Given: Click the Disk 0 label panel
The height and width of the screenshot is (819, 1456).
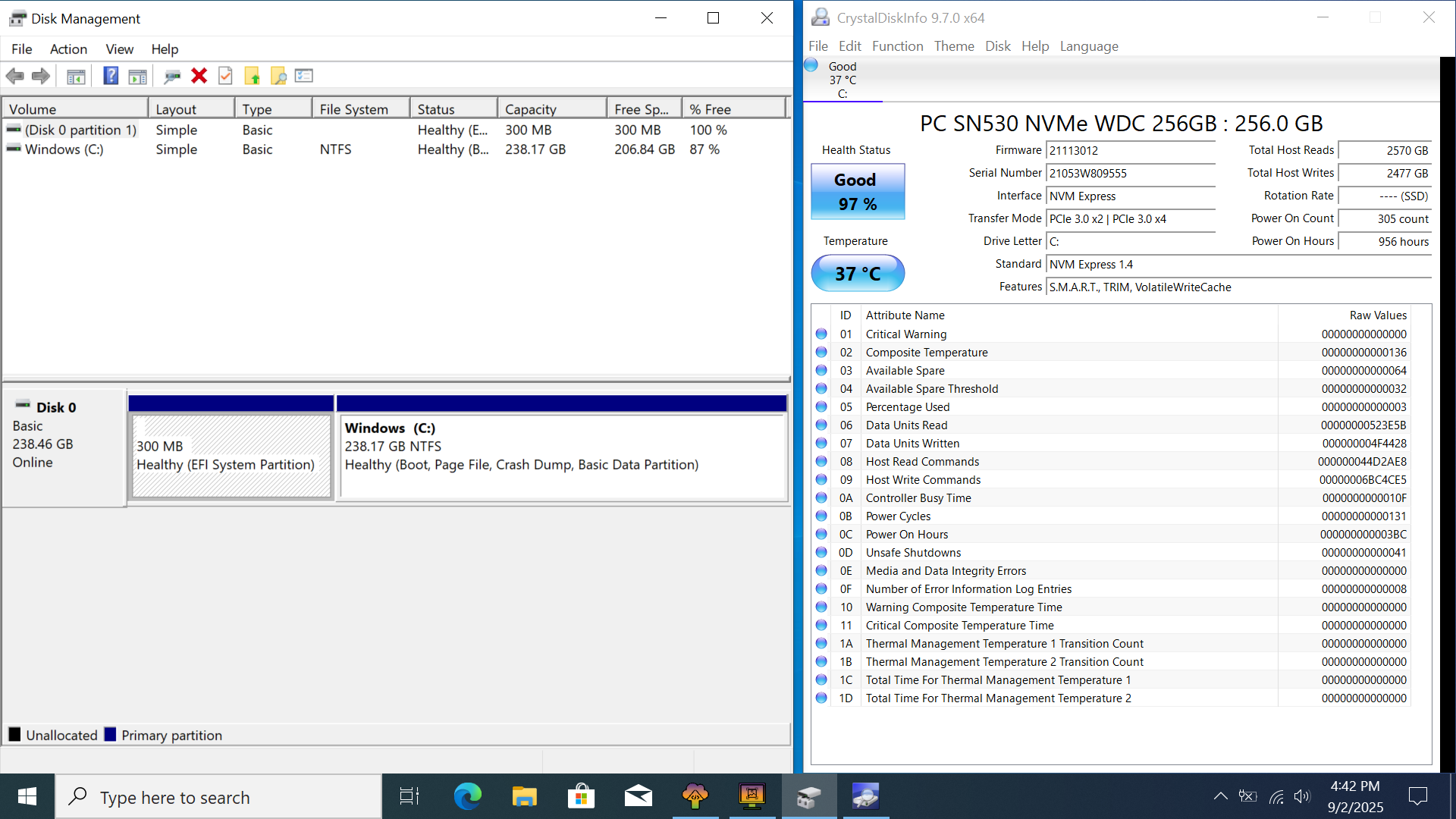Looking at the screenshot, I should point(64,447).
